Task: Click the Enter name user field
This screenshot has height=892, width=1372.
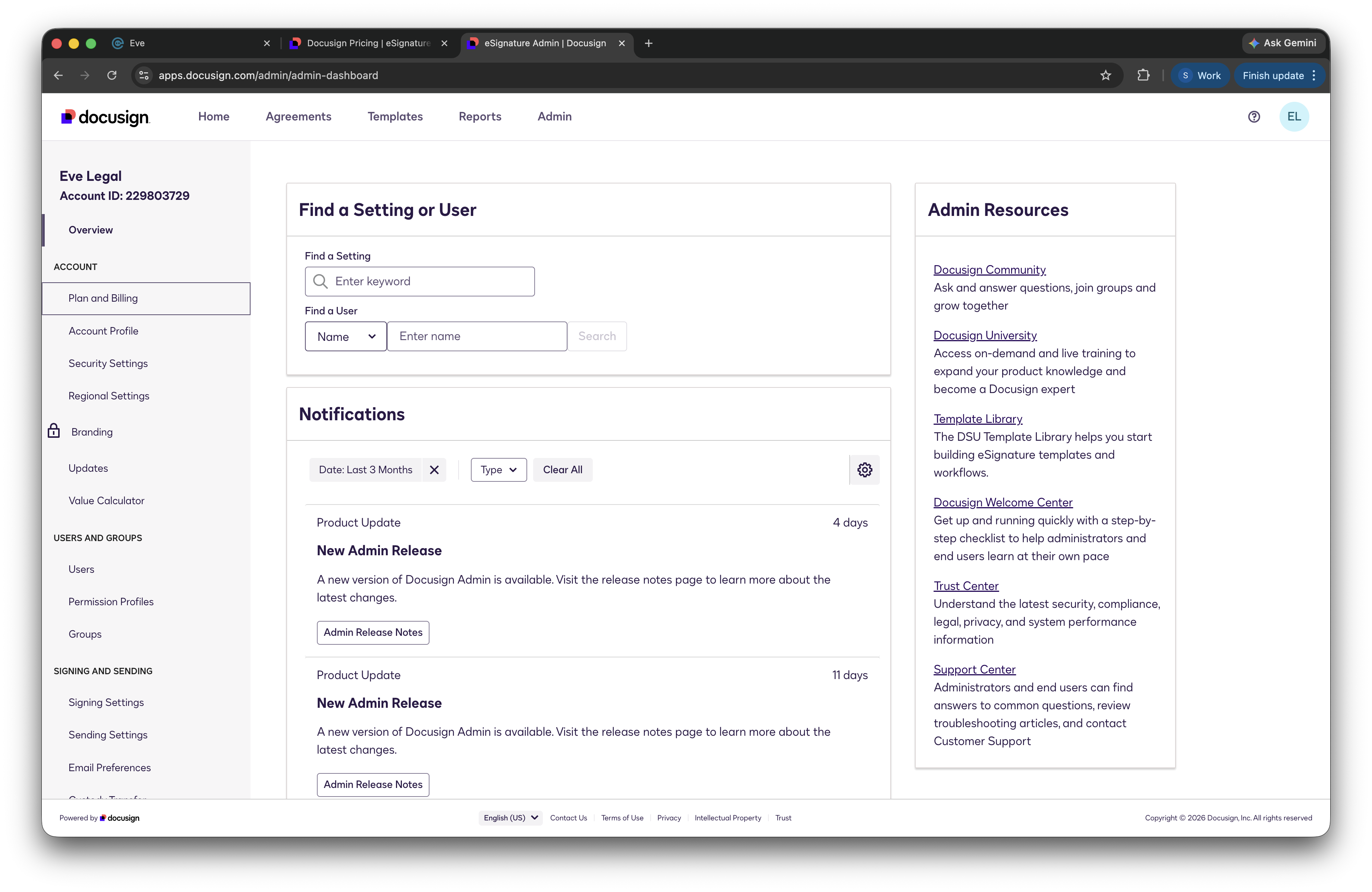Action: pos(477,337)
